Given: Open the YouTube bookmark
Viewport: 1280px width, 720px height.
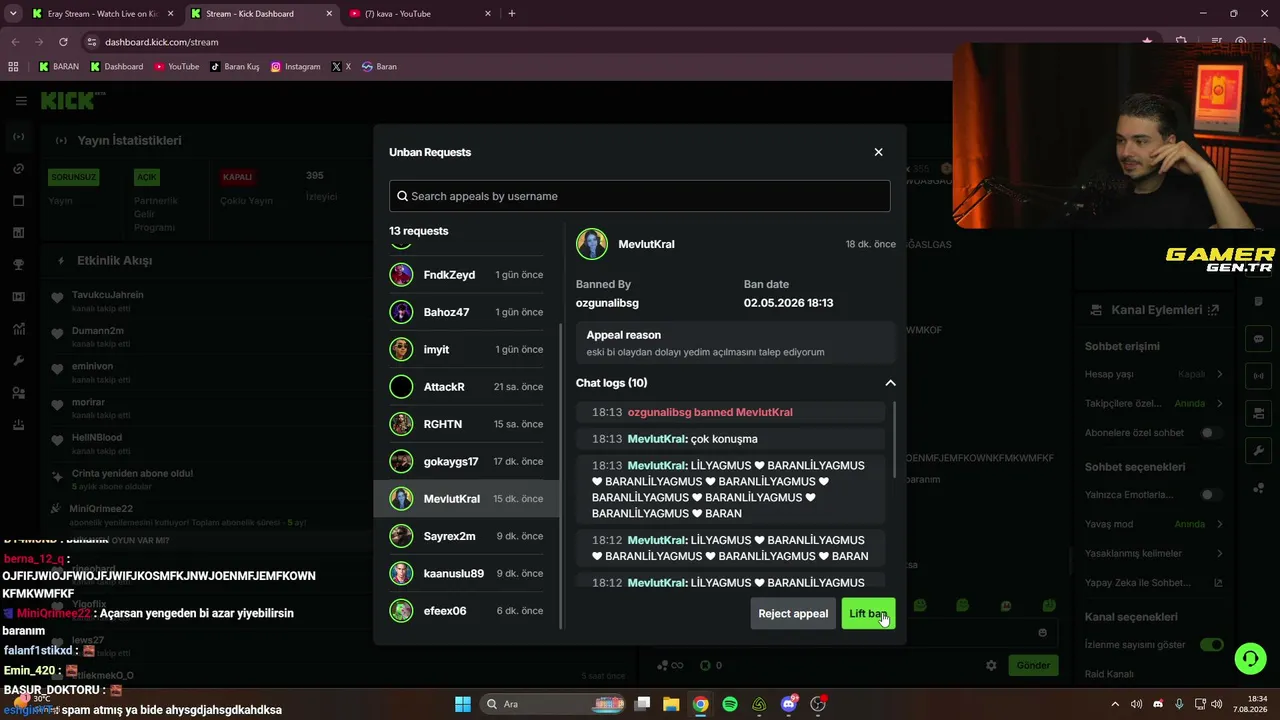Looking at the screenshot, I should 177,67.
